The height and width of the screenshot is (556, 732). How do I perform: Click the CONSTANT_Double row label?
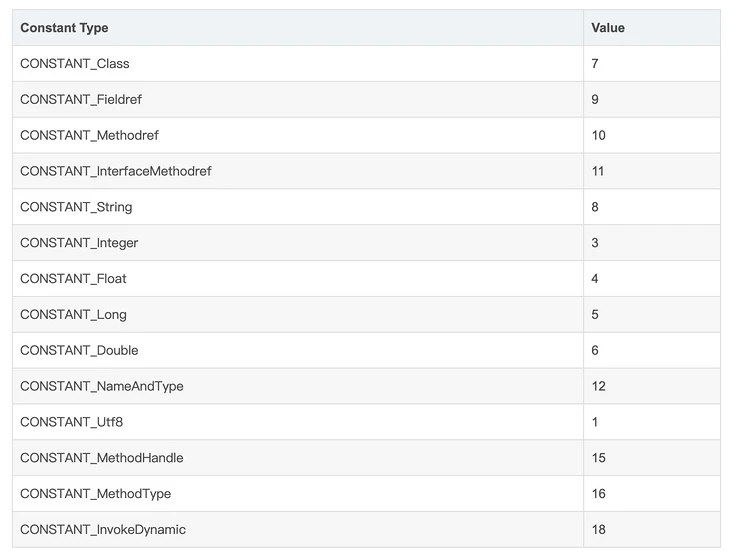tap(79, 351)
